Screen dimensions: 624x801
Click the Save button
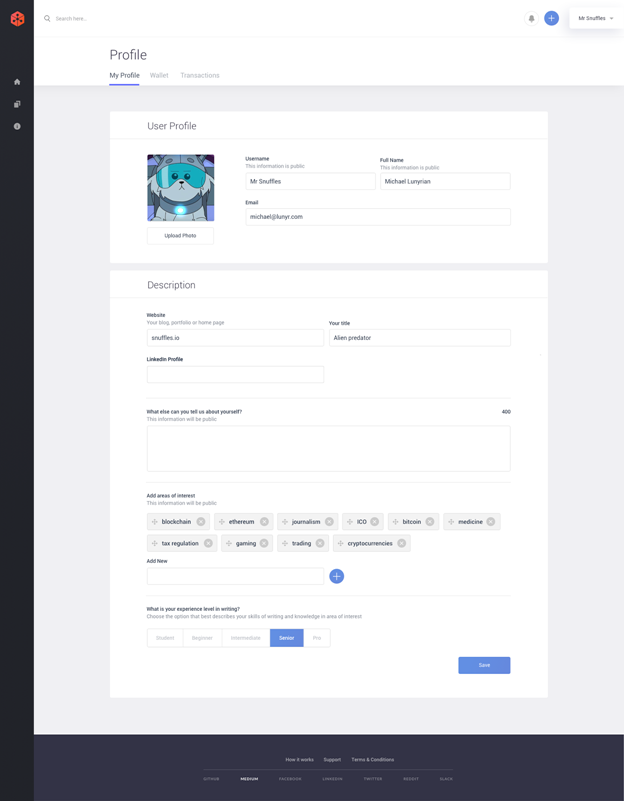click(484, 665)
